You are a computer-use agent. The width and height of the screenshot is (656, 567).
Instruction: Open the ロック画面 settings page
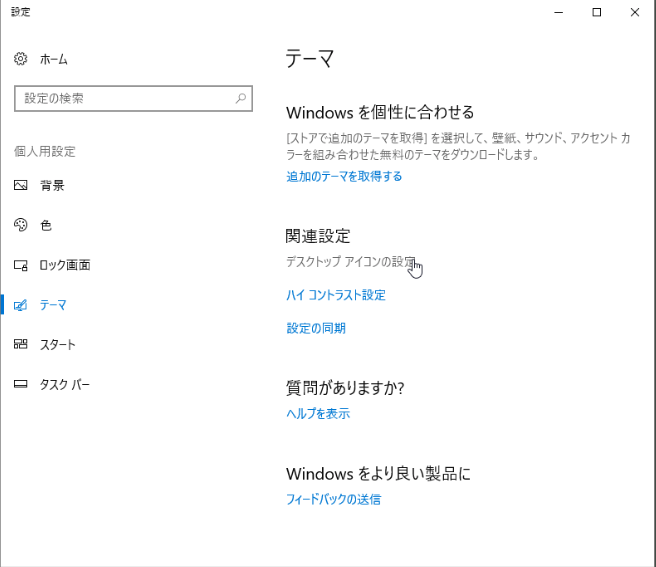(65, 265)
